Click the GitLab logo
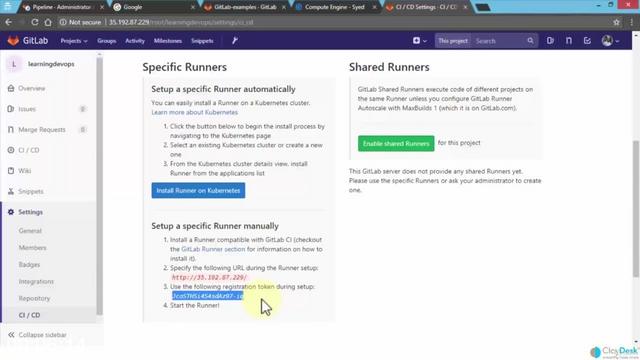The image size is (640, 360). point(28,41)
